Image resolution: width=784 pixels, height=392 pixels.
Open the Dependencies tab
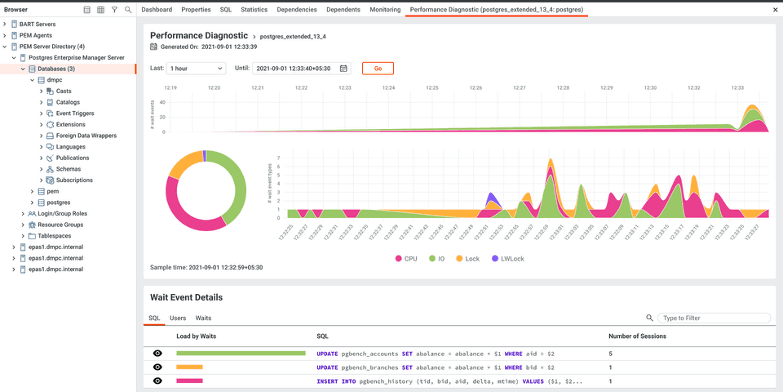(297, 10)
